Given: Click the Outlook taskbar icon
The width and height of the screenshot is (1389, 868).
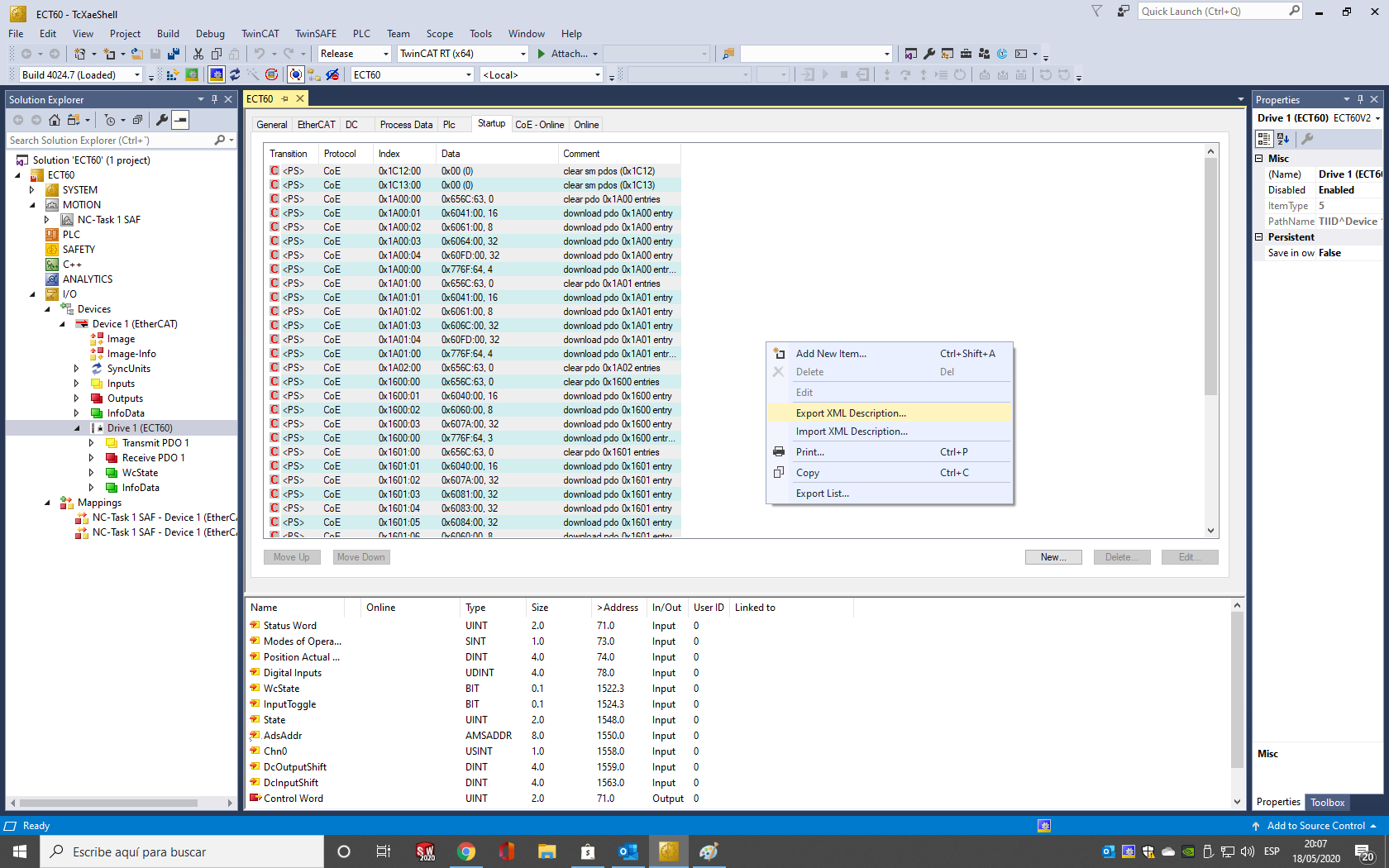Looking at the screenshot, I should click(628, 851).
